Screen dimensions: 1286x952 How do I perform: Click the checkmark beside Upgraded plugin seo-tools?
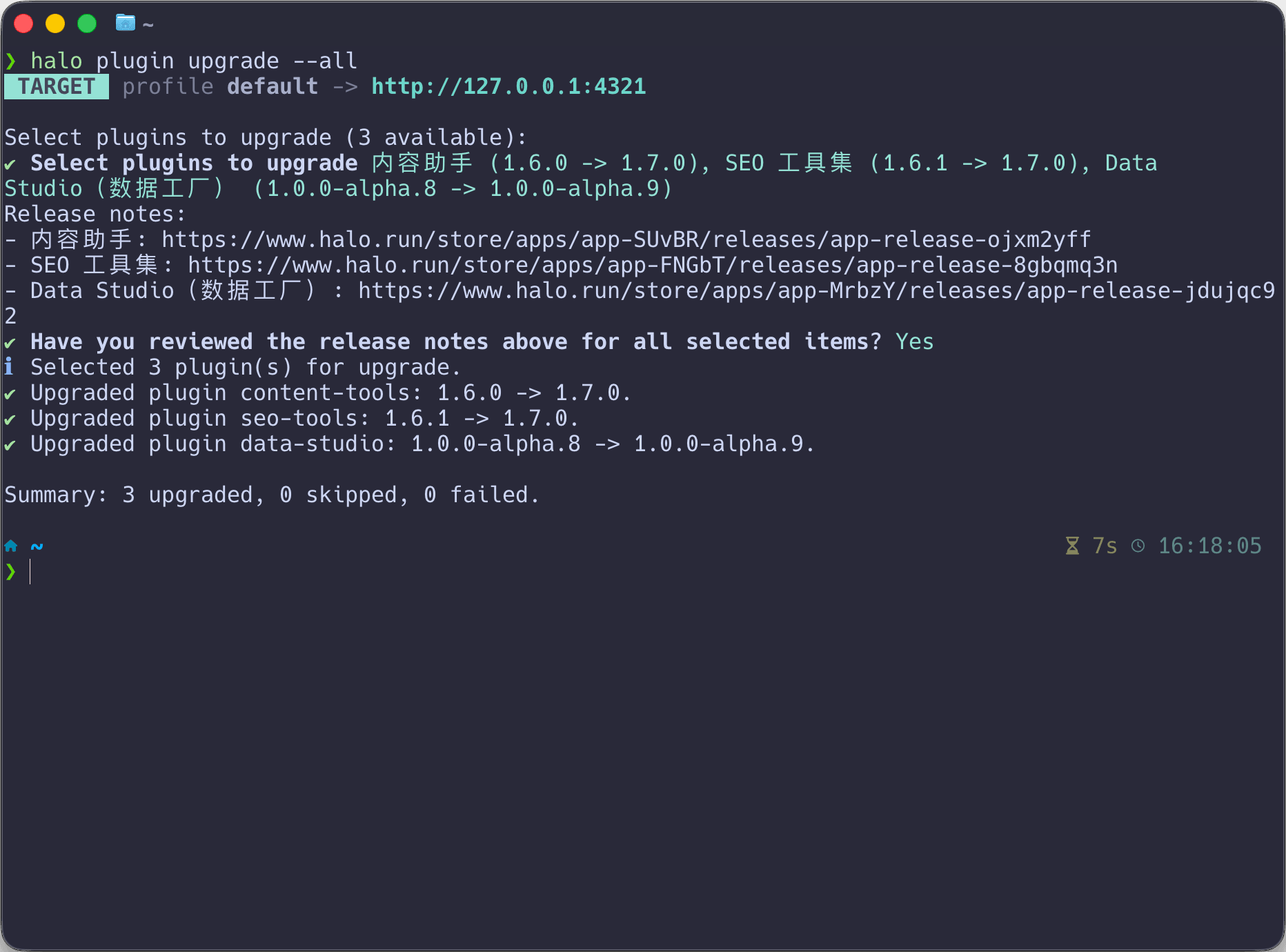click(x=10, y=419)
